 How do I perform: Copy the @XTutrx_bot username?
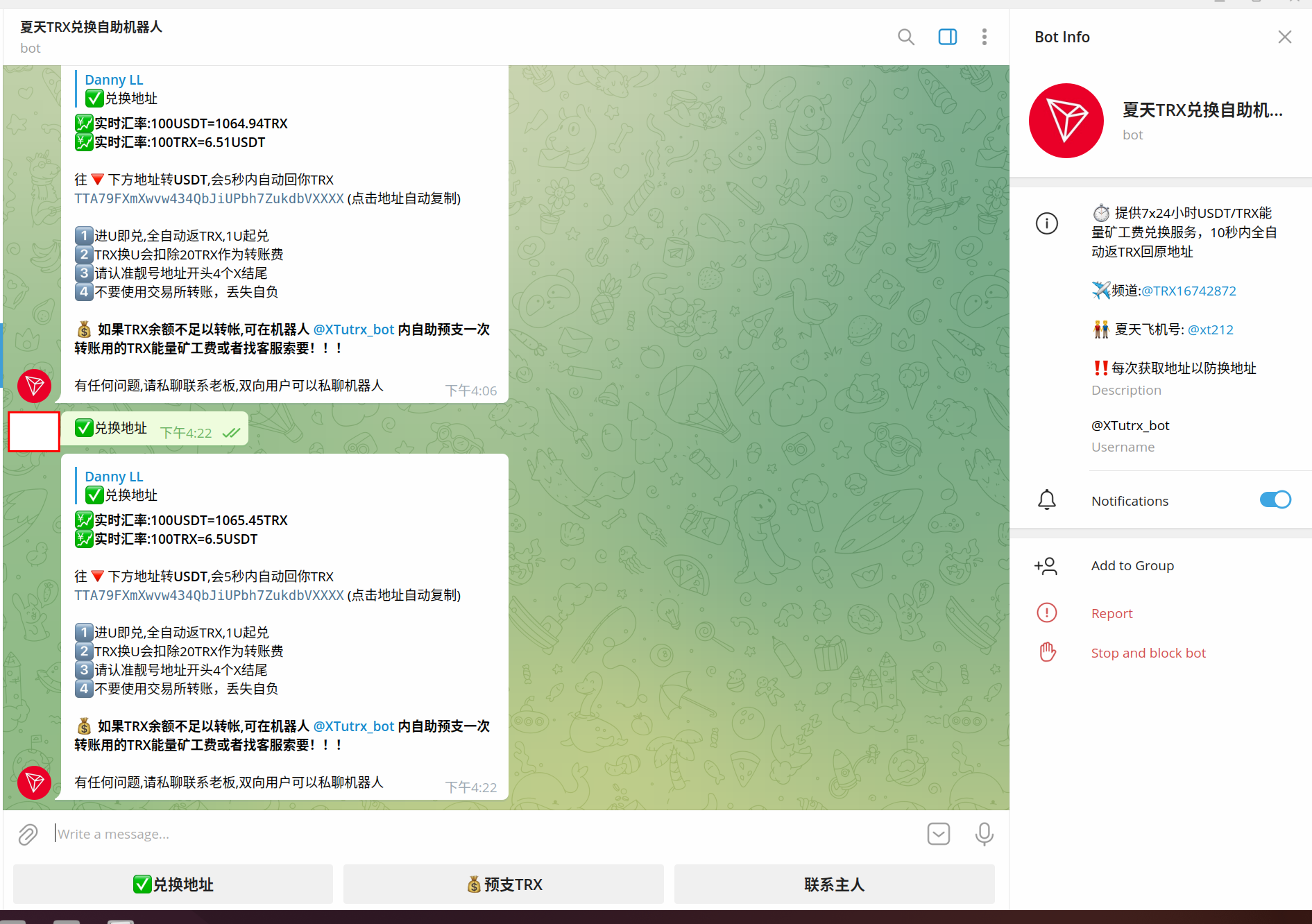pyautogui.click(x=1130, y=425)
